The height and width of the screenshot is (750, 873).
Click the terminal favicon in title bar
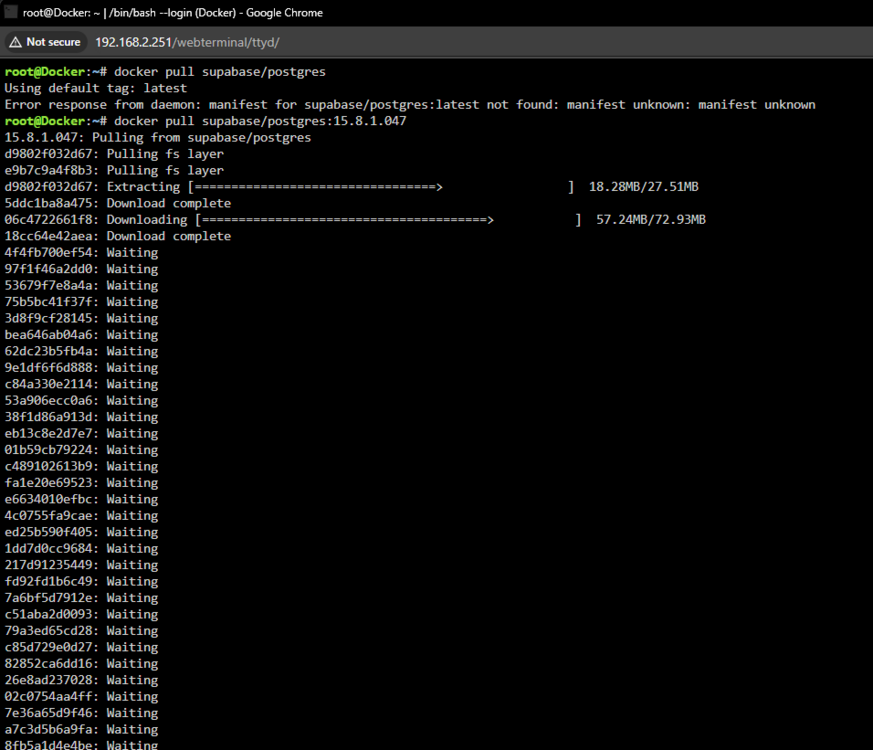click(10, 11)
